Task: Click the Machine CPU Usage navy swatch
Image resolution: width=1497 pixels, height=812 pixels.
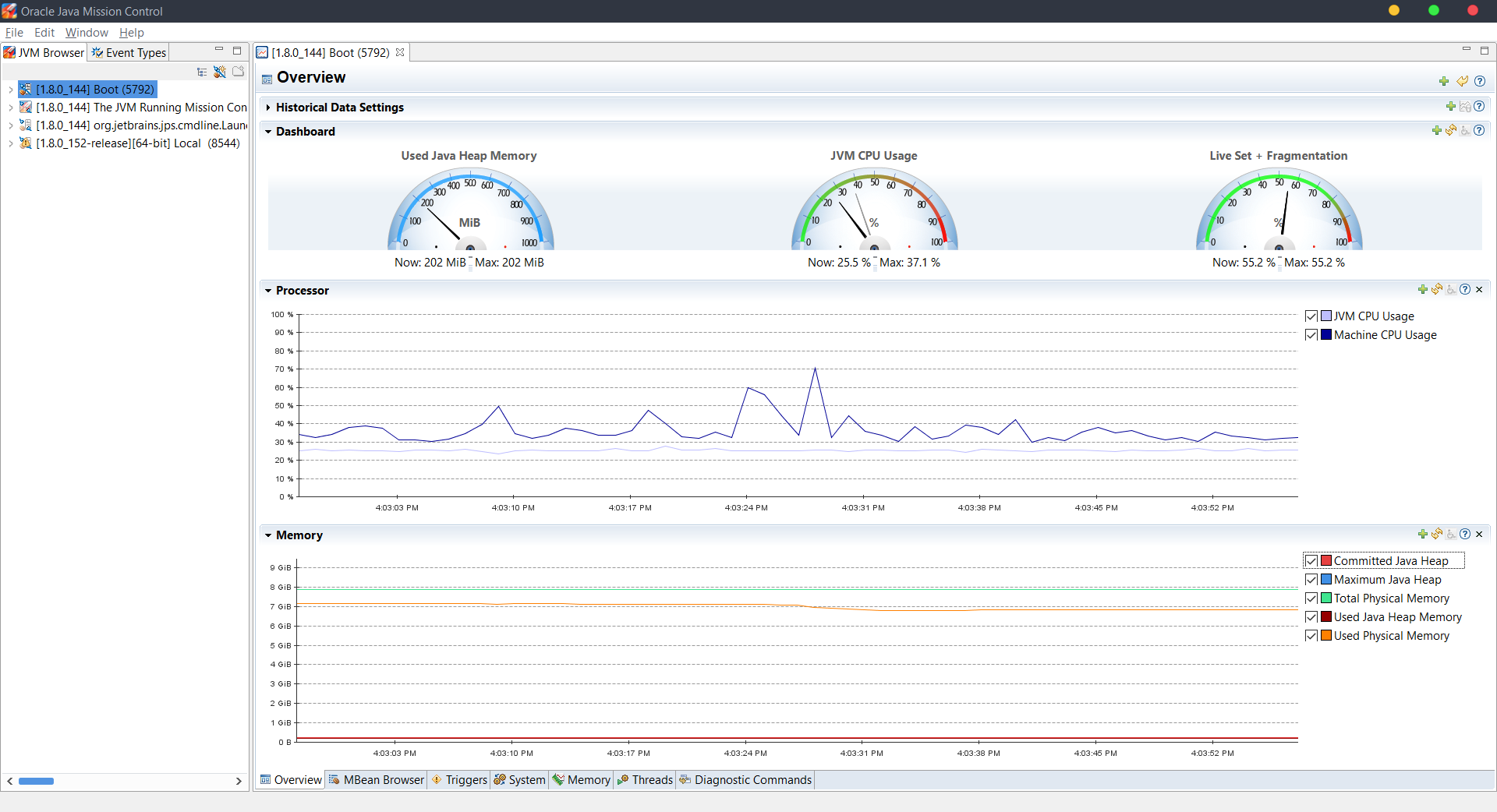Action: pyautogui.click(x=1326, y=335)
